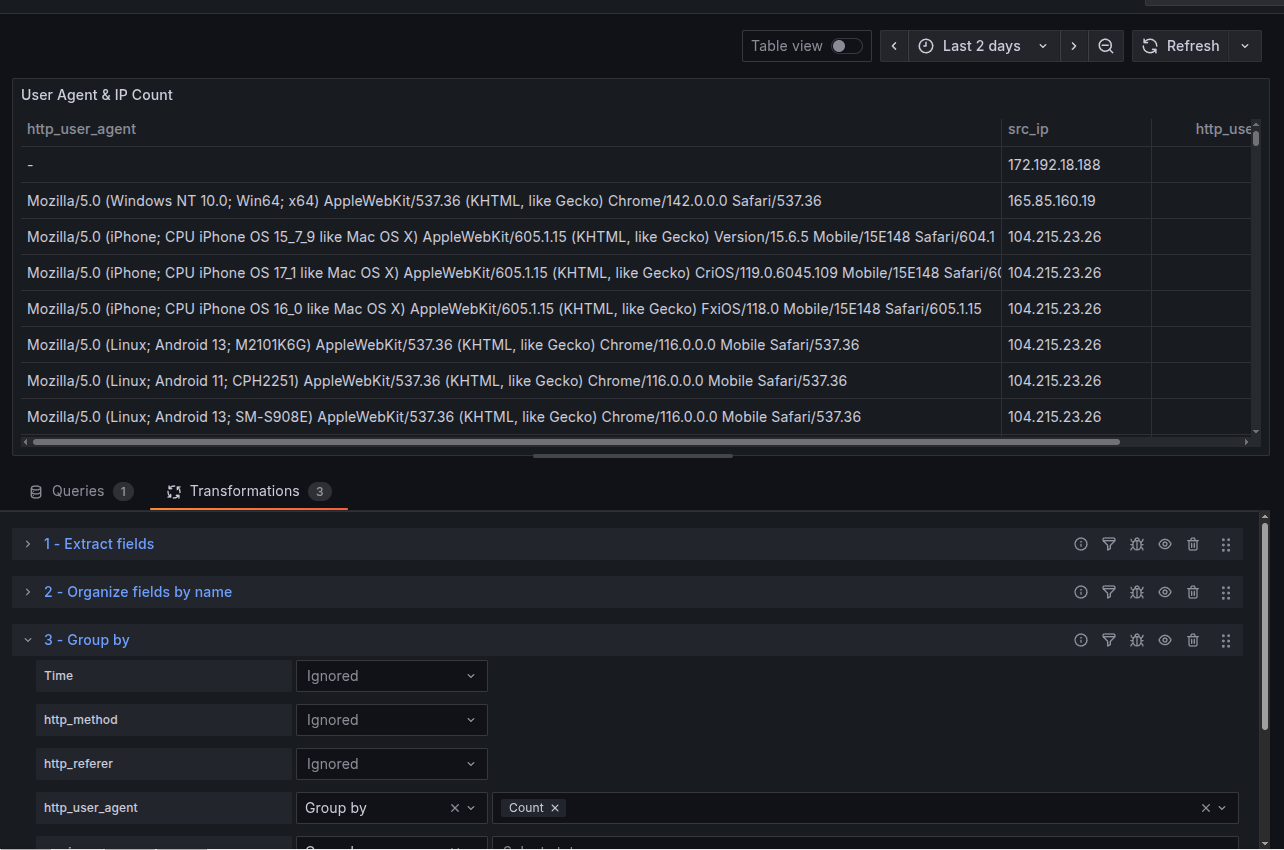Open the Last 2 days time picker

[983, 46]
